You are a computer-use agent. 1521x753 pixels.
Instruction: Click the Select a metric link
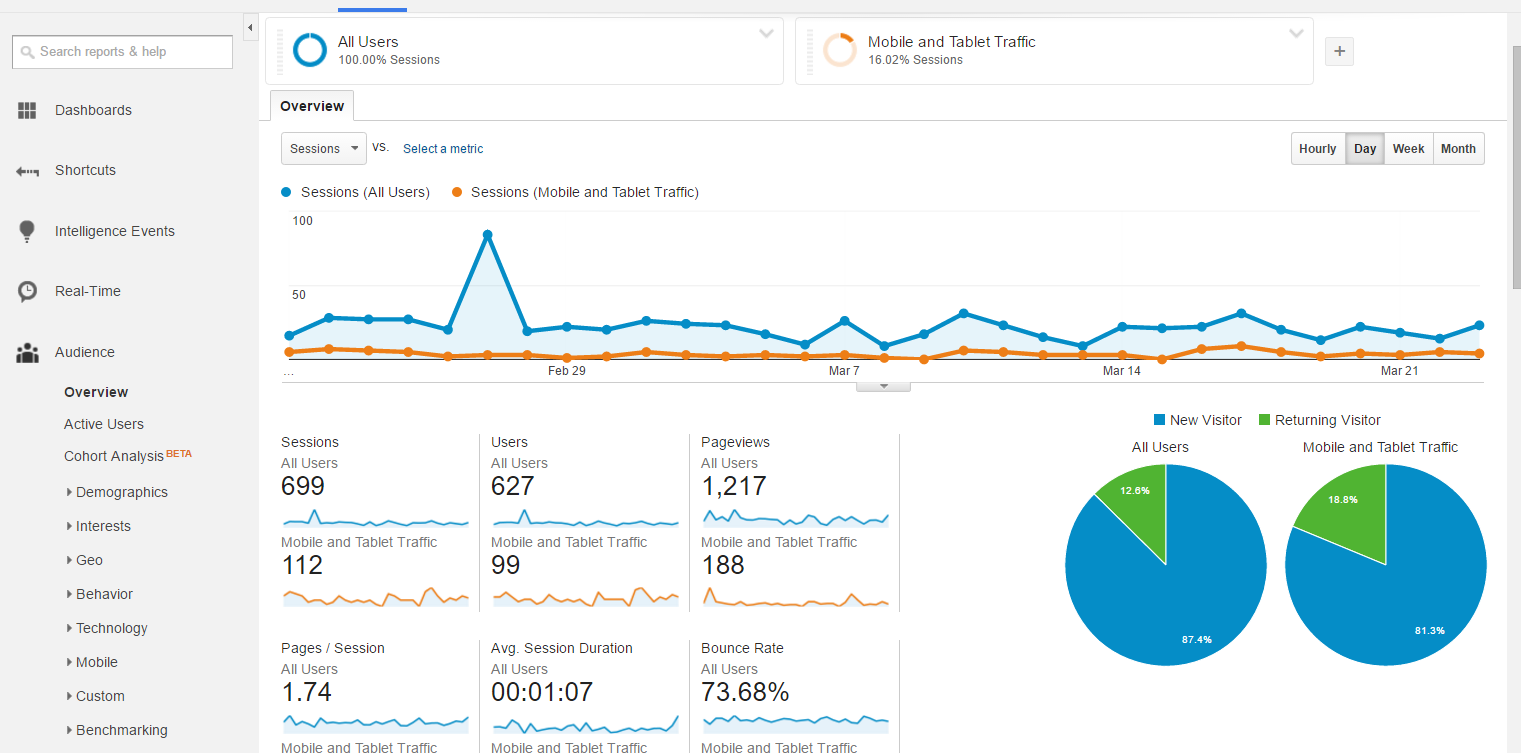click(443, 148)
